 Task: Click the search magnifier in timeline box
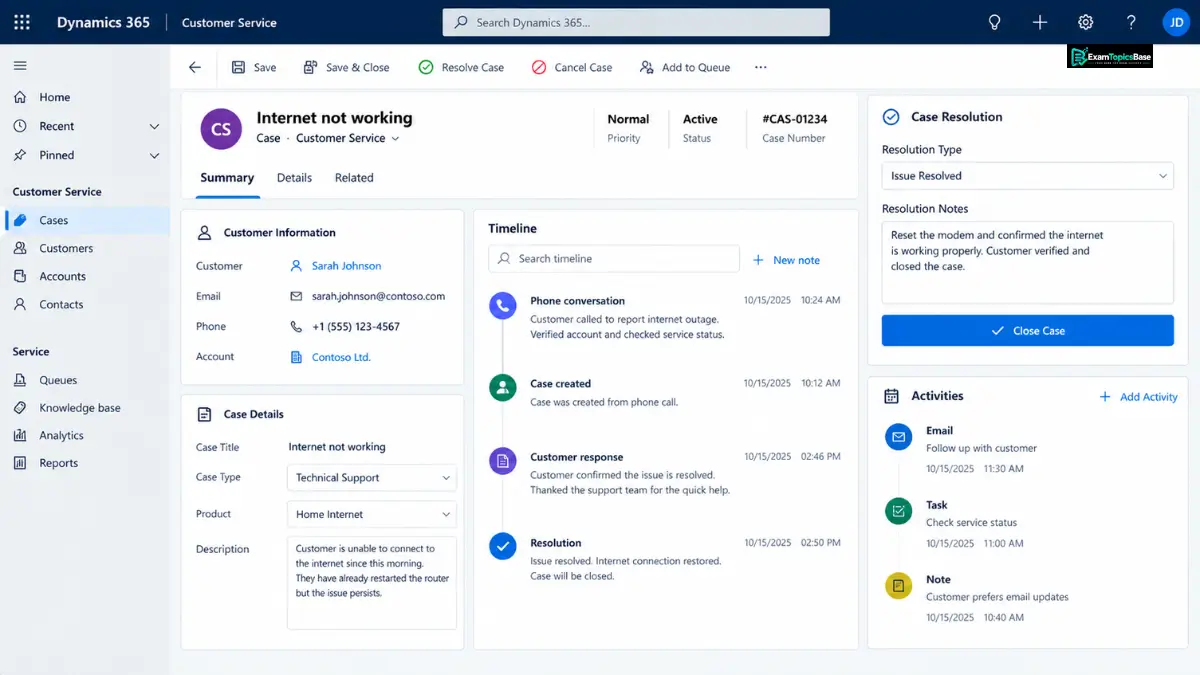coord(504,258)
